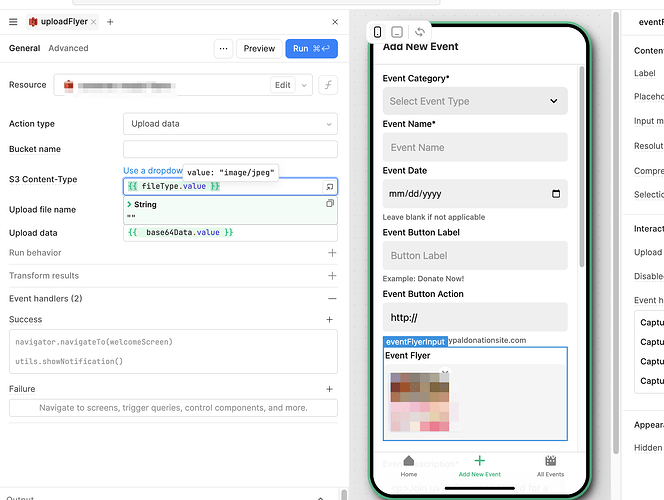Focus the Bucket name input field
The image size is (664, 500).
[x=230, y=149]
